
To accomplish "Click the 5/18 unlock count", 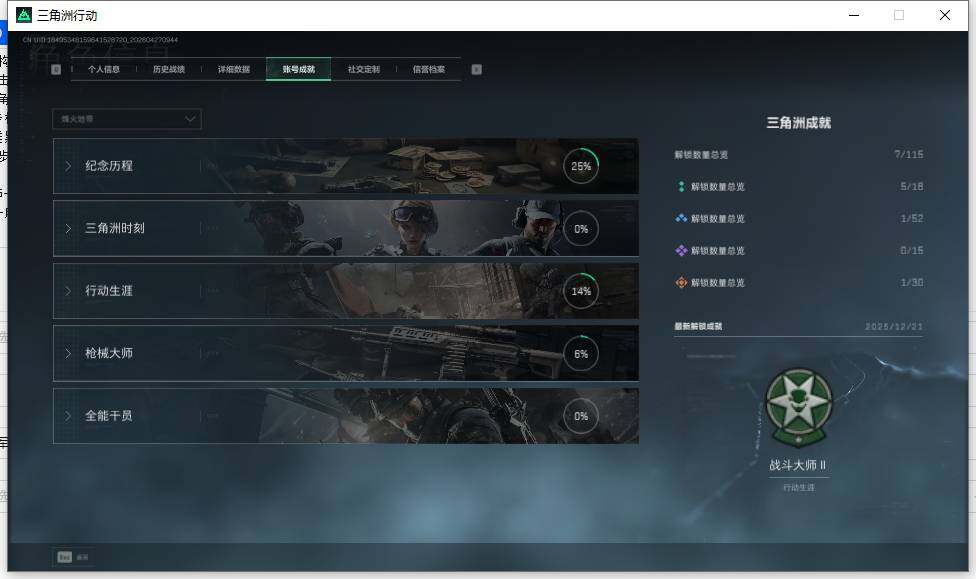I will click(912, 186).
